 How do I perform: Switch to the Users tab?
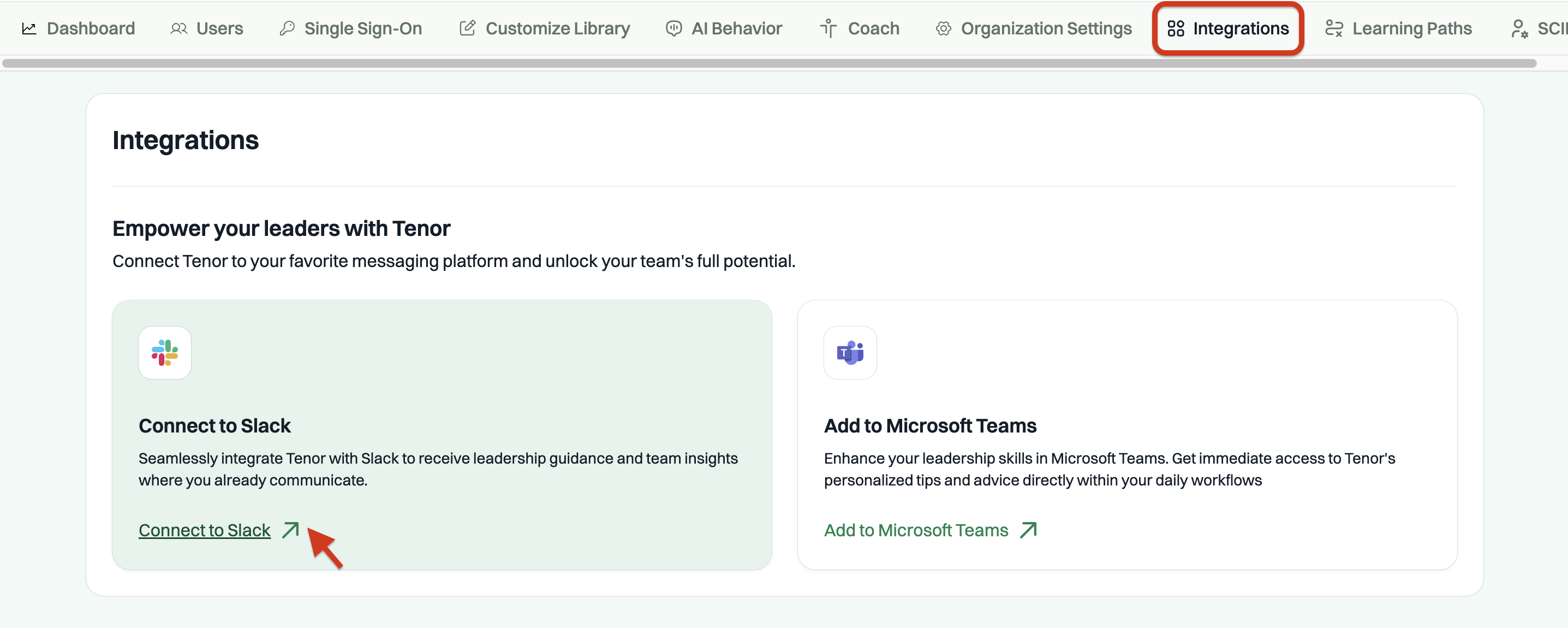coord(207,28)
